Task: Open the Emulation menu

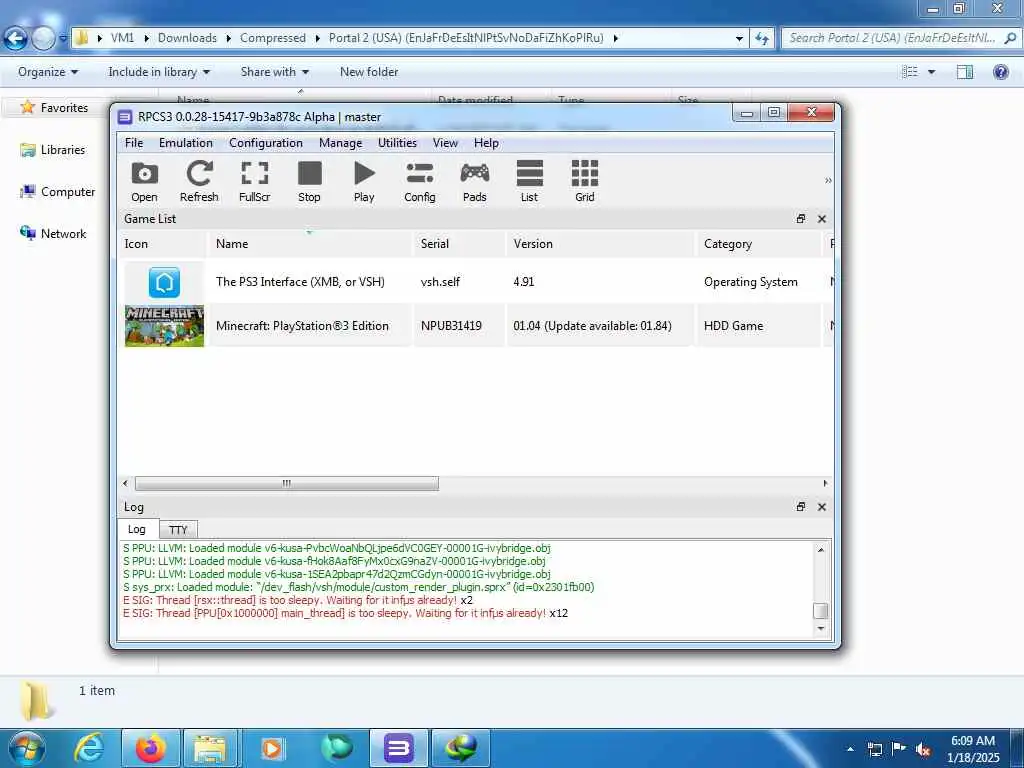Action: click(x=185, y=143)
